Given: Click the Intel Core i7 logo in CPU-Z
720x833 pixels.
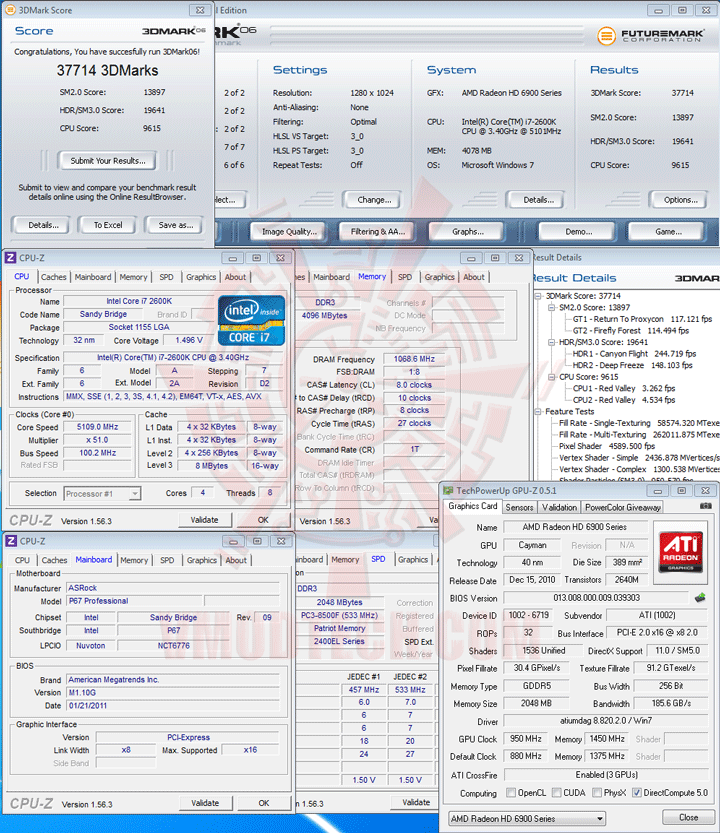Looking at the screenshot, I should pos(251,320).
